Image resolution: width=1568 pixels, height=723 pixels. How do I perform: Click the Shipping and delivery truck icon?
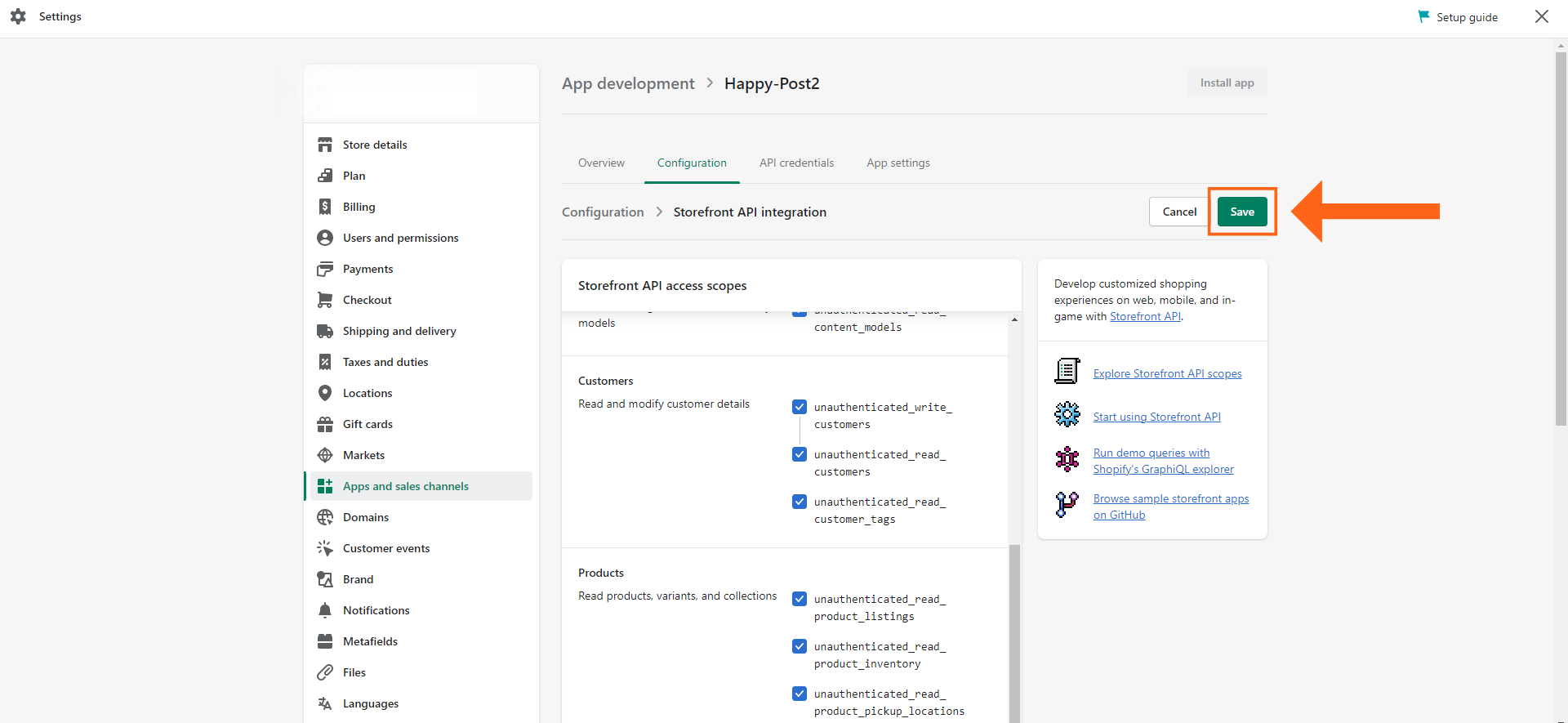[325, 331]
